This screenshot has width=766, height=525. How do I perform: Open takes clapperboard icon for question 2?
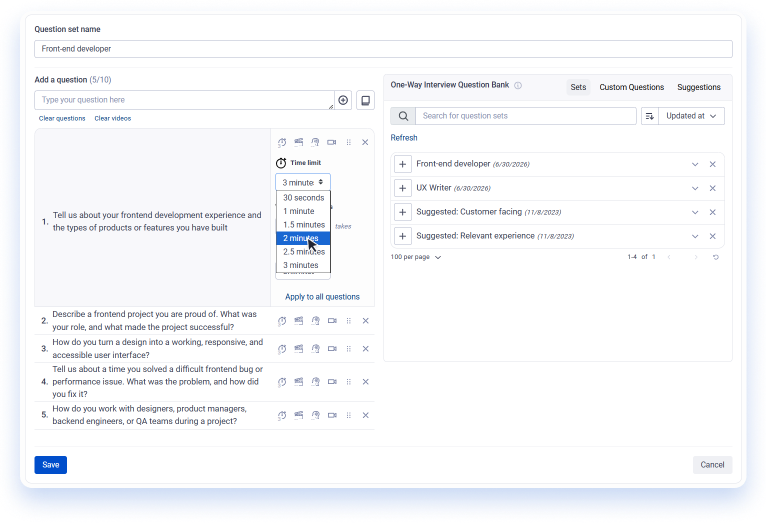pos(298,320)
